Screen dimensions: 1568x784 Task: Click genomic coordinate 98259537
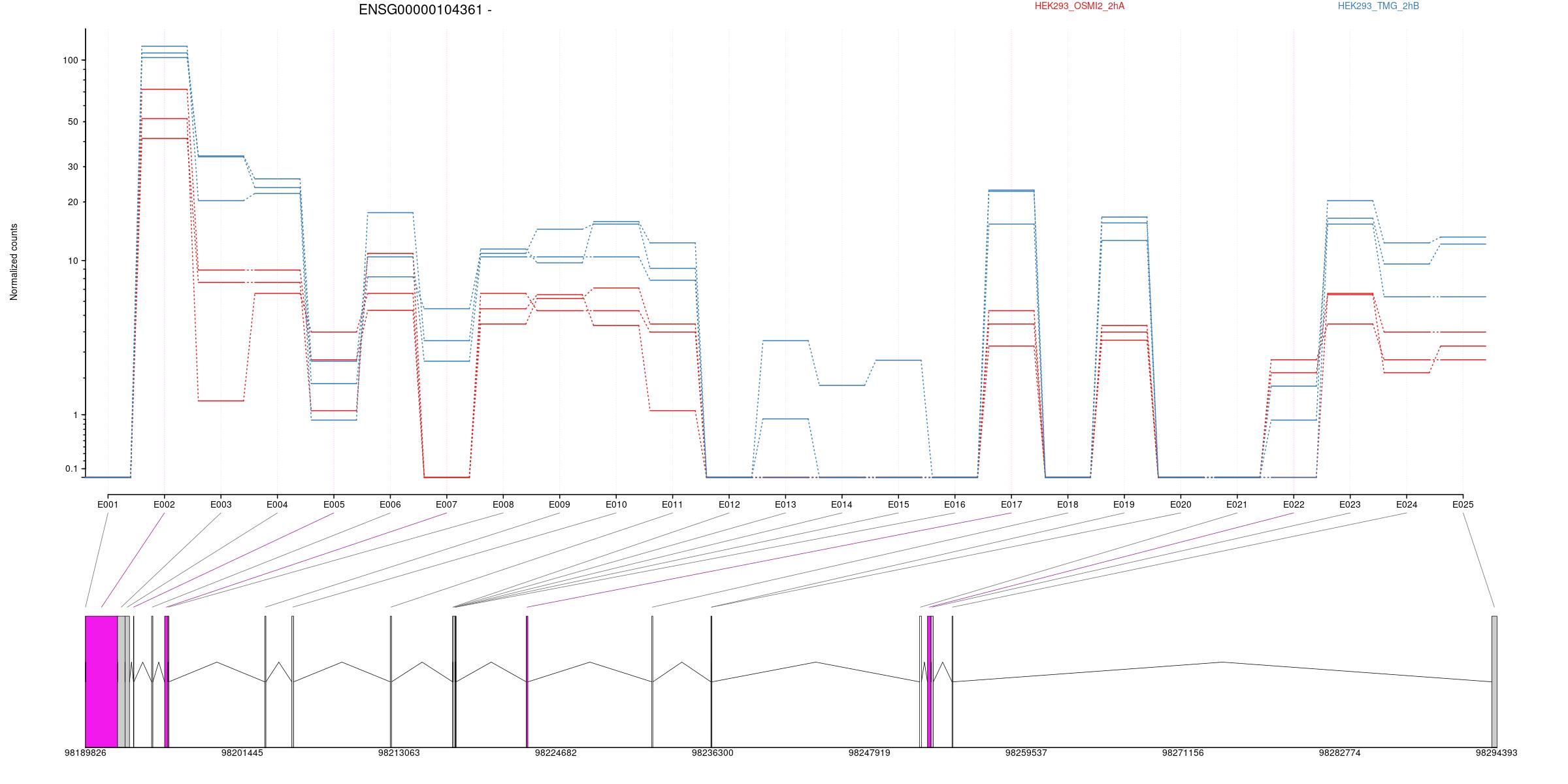1026,753
